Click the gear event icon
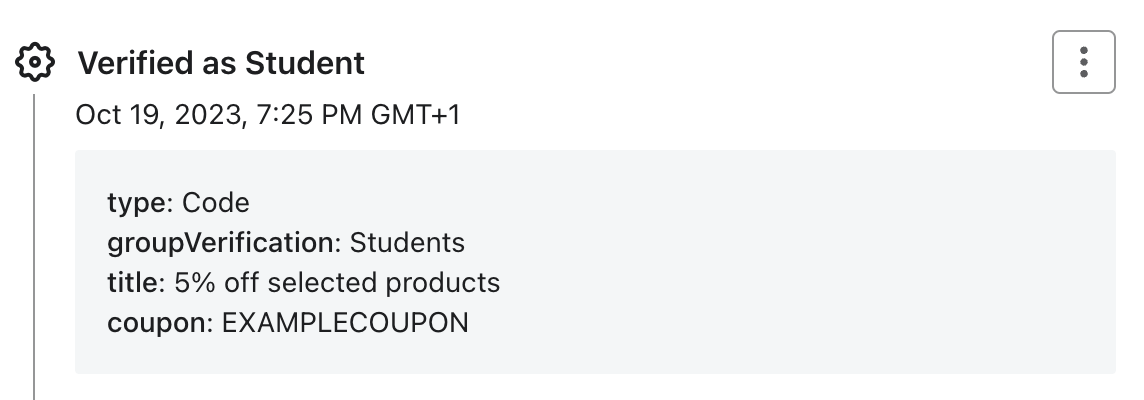 coord(34,62)
